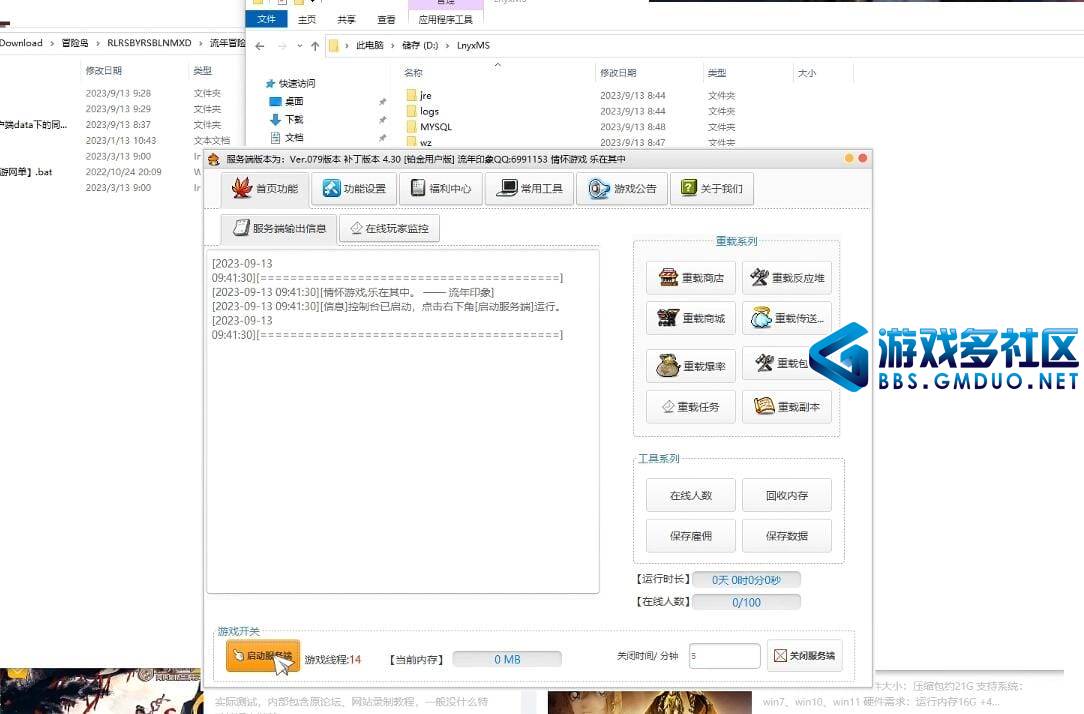The height and width of the screenshot is (714, 1084).
Task: Start the server with 启动服务端
Action: coord(263,656)
